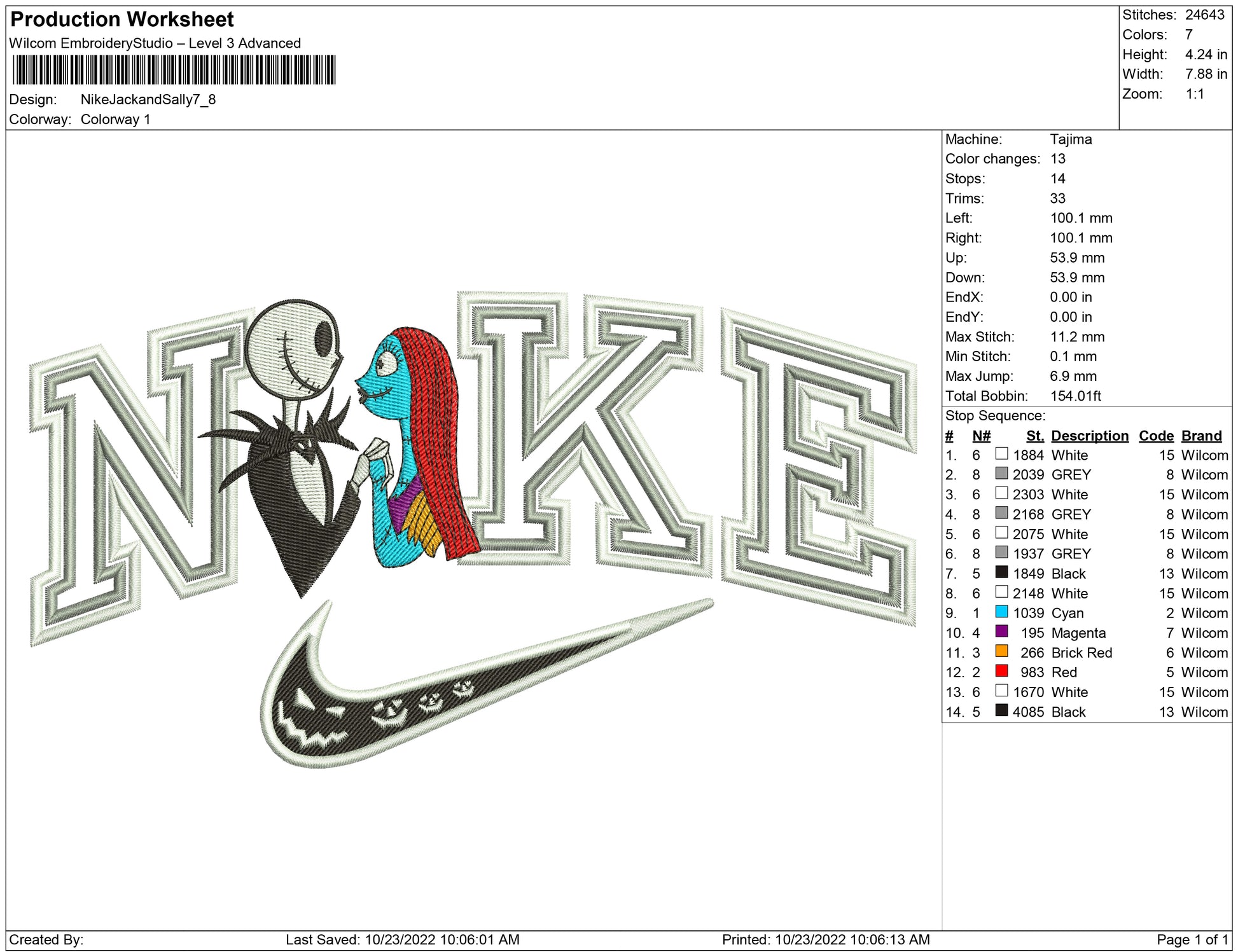This screenshot has height=952, width=1238.
Task: Click the cyan color swatch in row 9
Action: tap(1001, 612)
